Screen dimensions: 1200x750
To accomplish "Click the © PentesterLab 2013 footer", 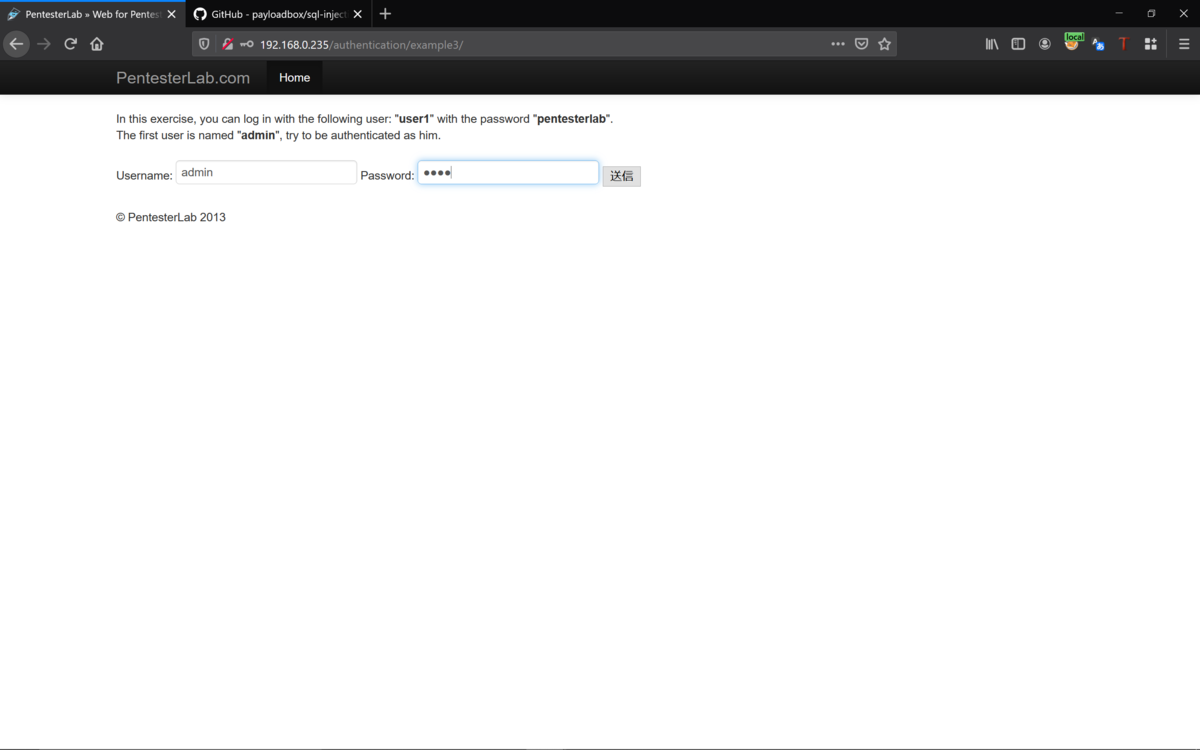I will point(171,217).
